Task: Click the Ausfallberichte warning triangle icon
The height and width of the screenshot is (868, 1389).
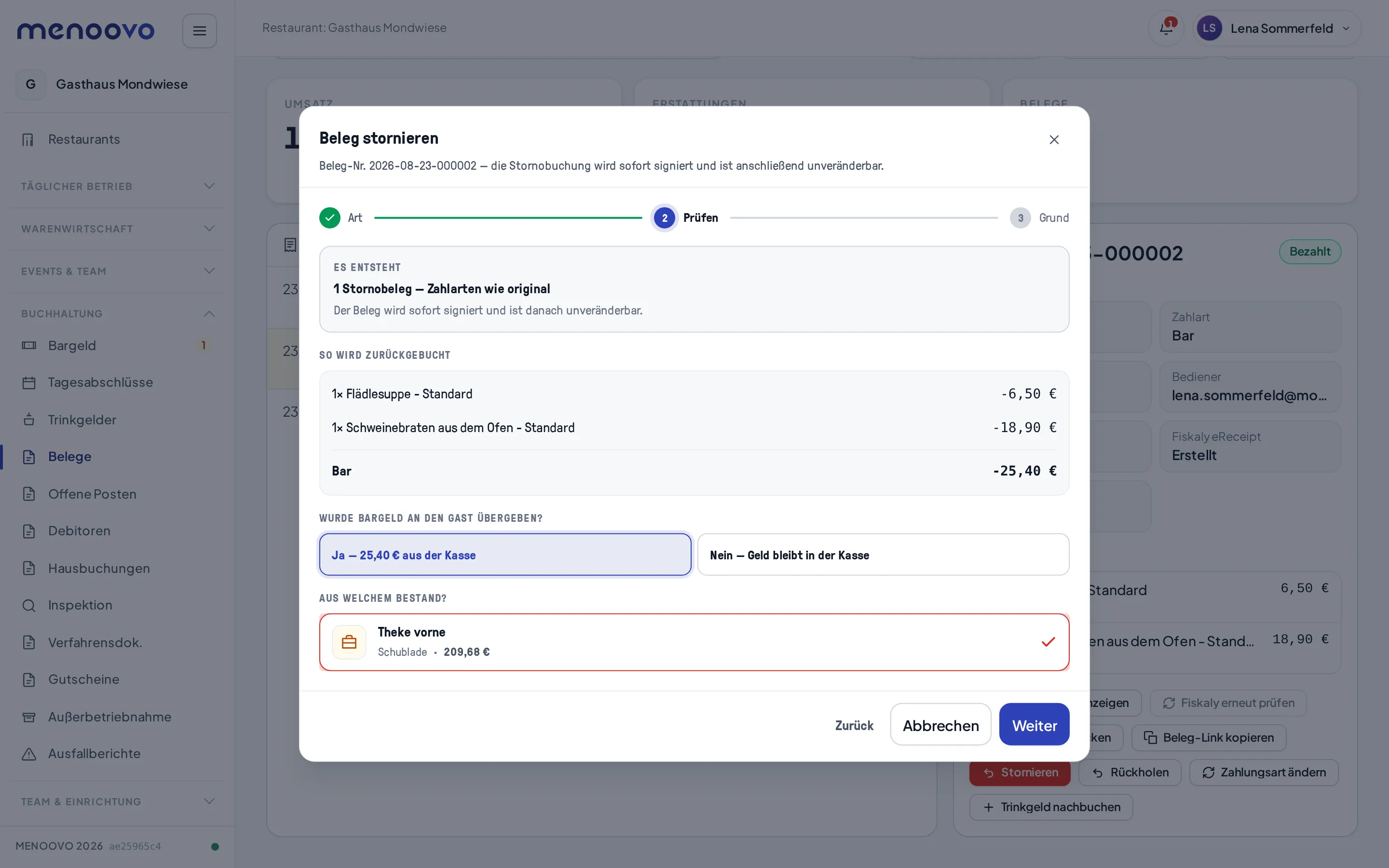Action: pos(29,754)
